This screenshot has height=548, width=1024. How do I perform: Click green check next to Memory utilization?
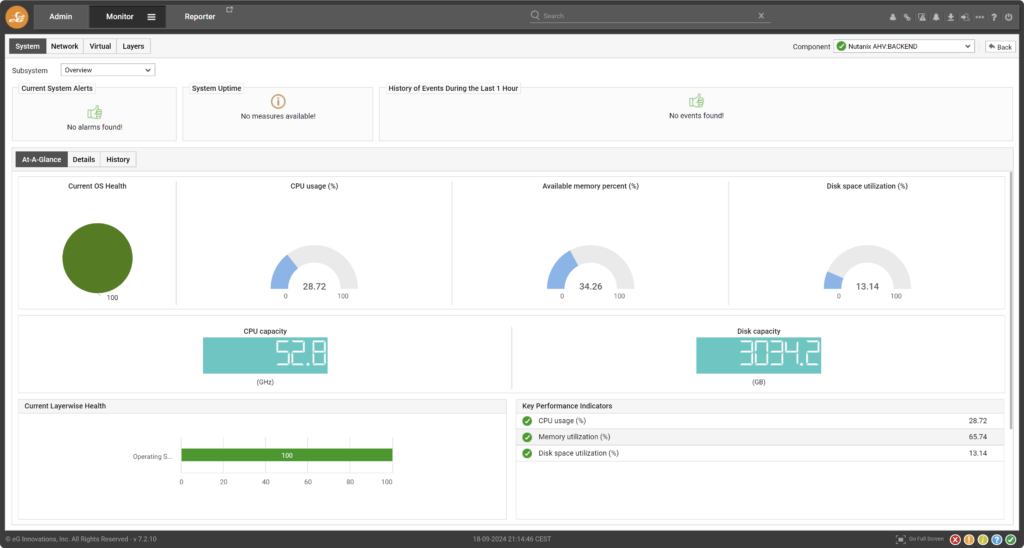tap(527, 437)
